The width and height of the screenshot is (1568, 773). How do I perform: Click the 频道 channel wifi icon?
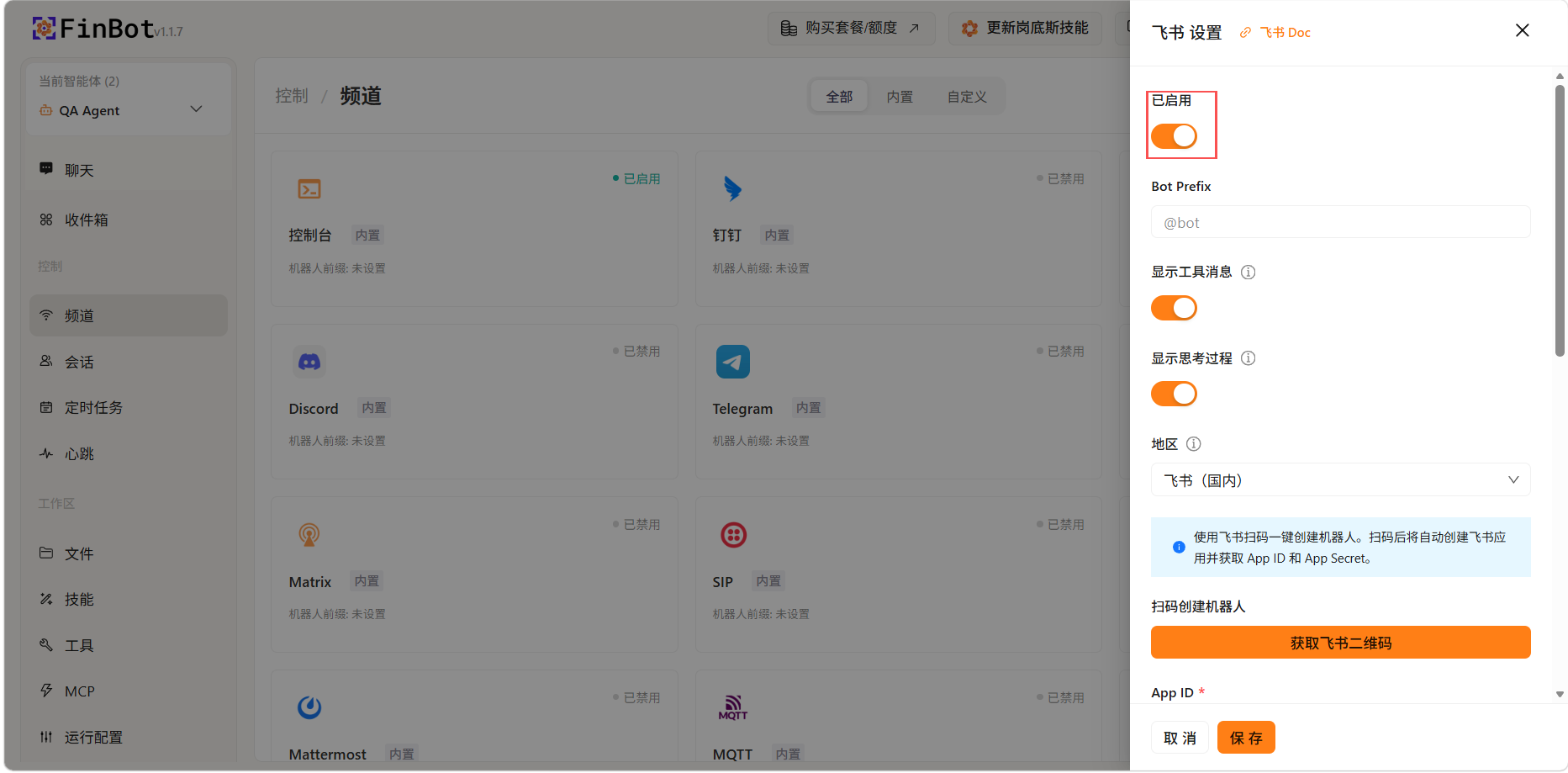(x=46, y=315)
